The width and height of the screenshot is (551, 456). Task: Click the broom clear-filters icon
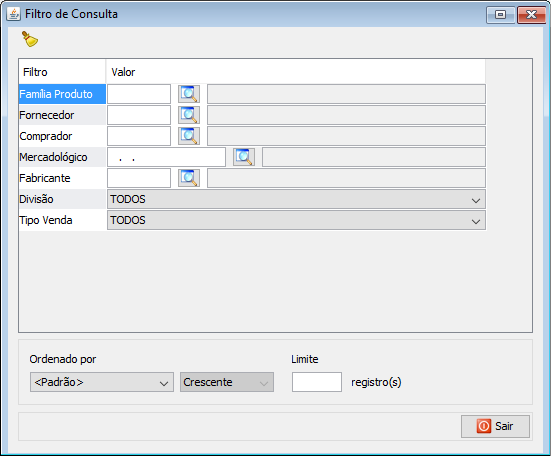pyautogui.click(x=30, y=39)
